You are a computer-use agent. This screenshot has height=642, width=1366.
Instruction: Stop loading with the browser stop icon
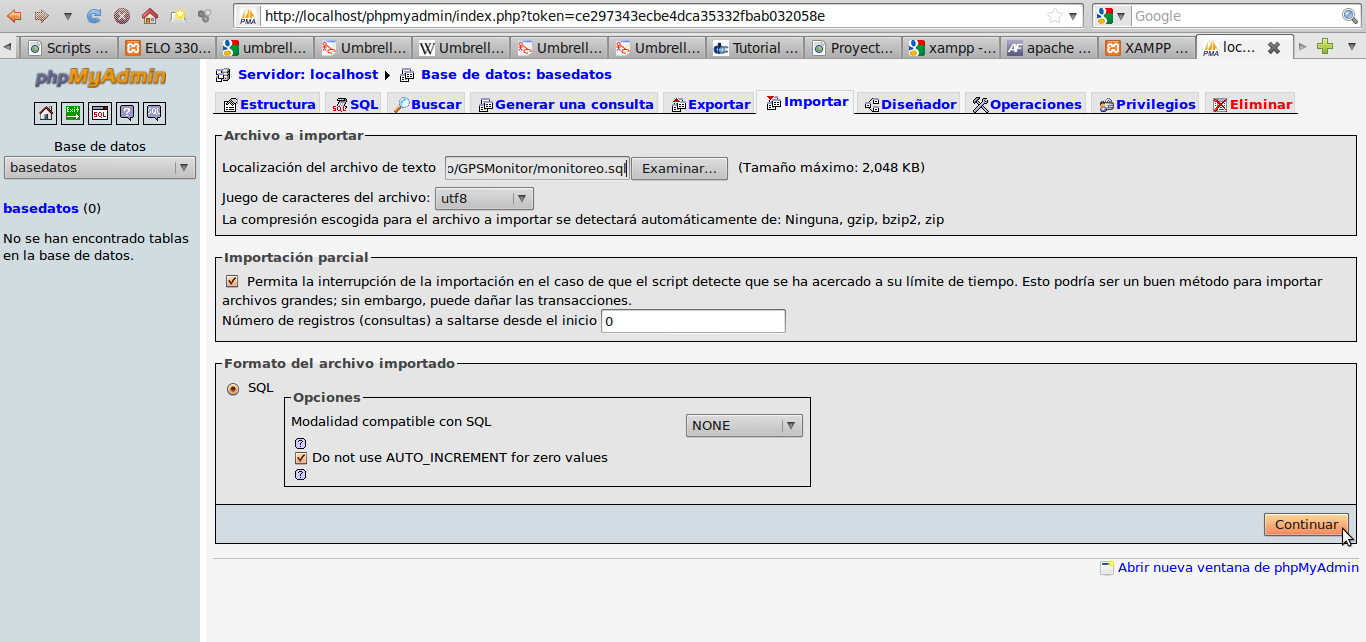pyautogui.click(x=121, y=16)
